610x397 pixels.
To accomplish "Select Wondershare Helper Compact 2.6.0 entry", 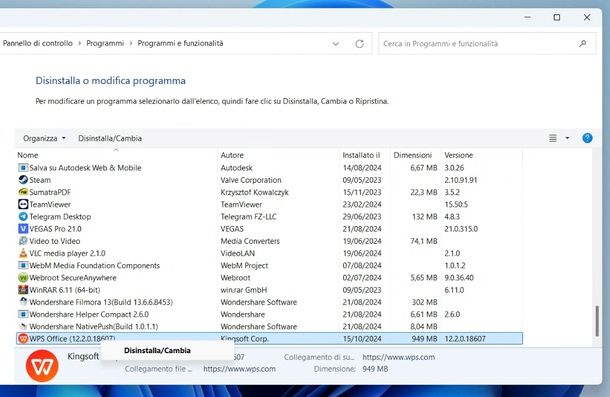I will click(89, 314).
